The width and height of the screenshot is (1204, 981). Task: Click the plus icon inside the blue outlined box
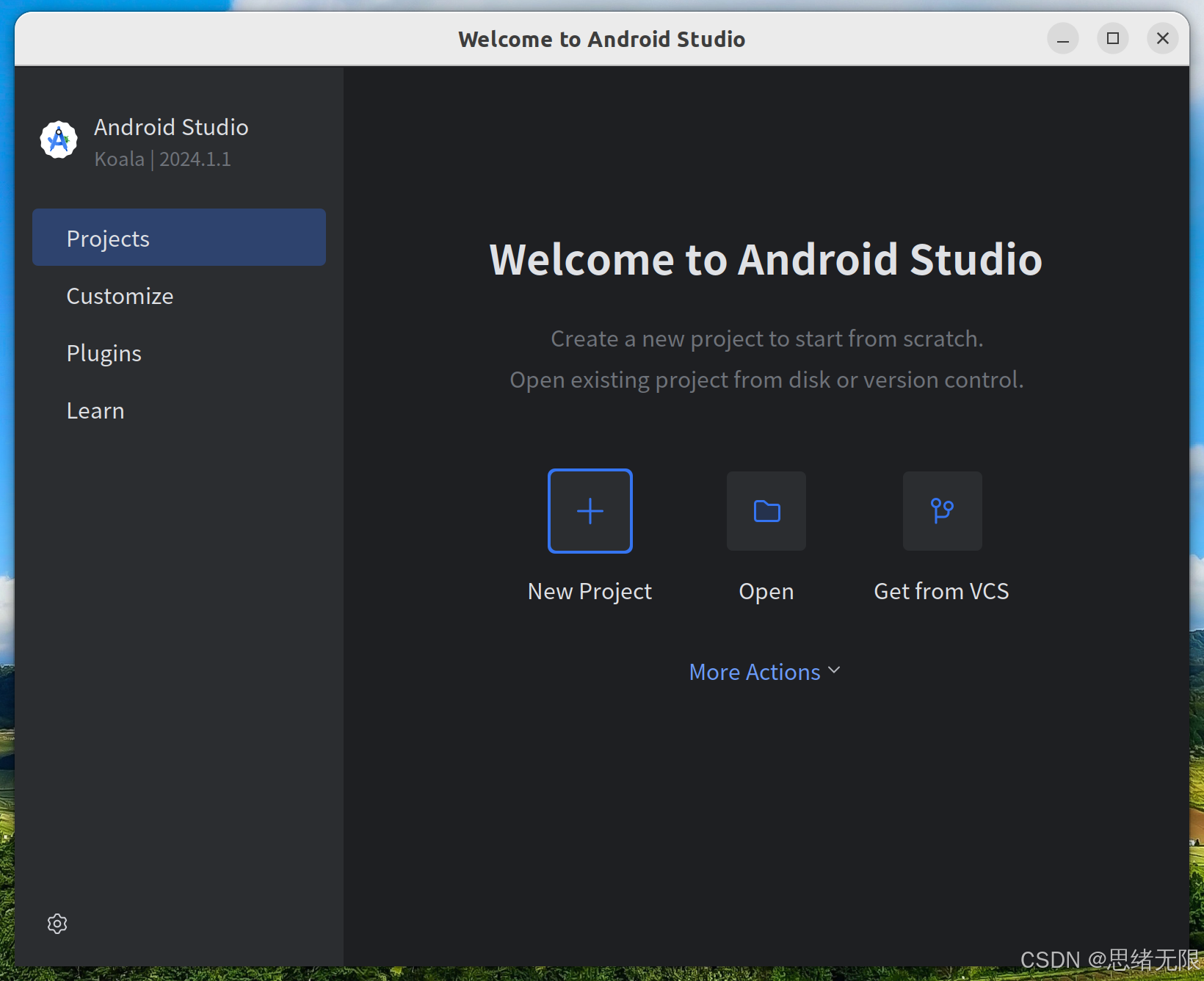pyautogui.click(x=590, y=510)
